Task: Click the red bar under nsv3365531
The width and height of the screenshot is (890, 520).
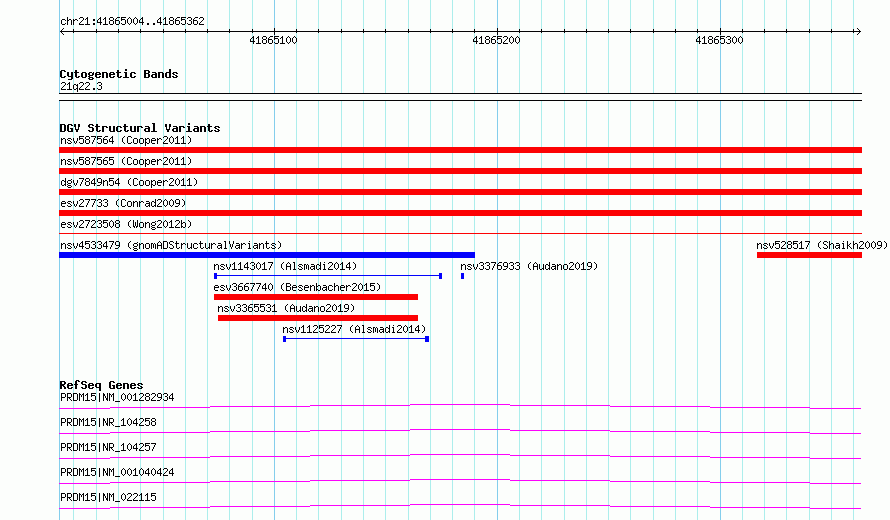Action: click(x=318, y=318)
